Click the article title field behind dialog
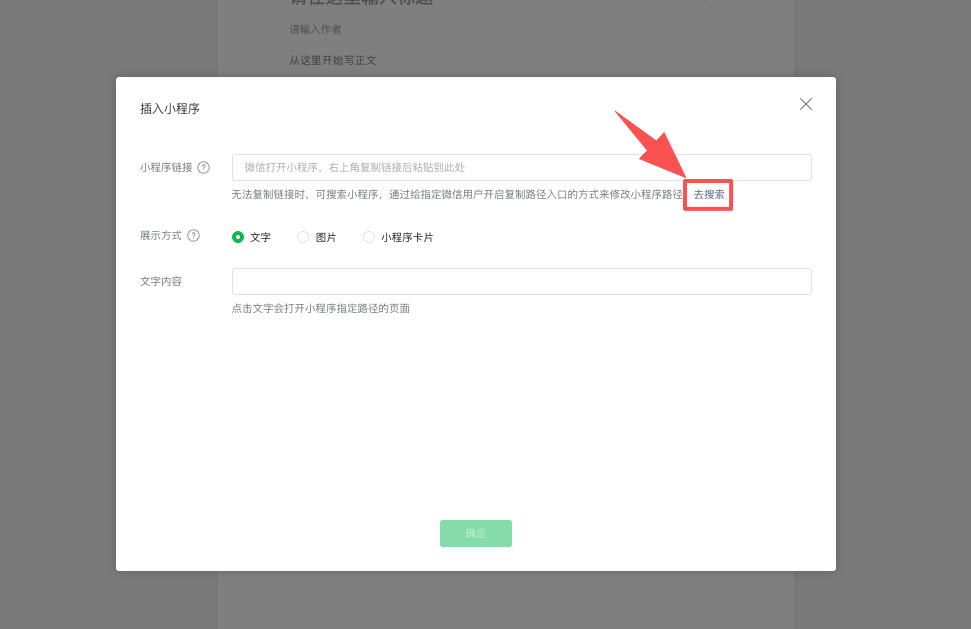 pos(361,3)
